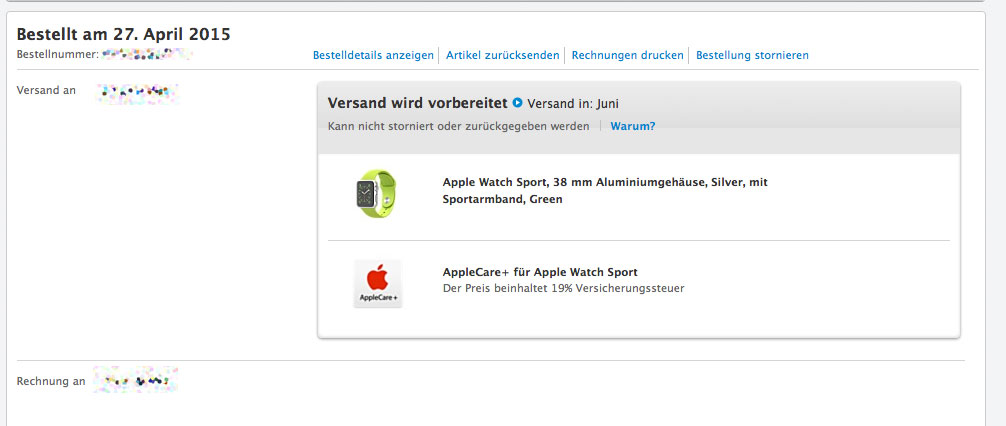
Task: Click the blurred name next to Versand an
Action: pos(137,94)
